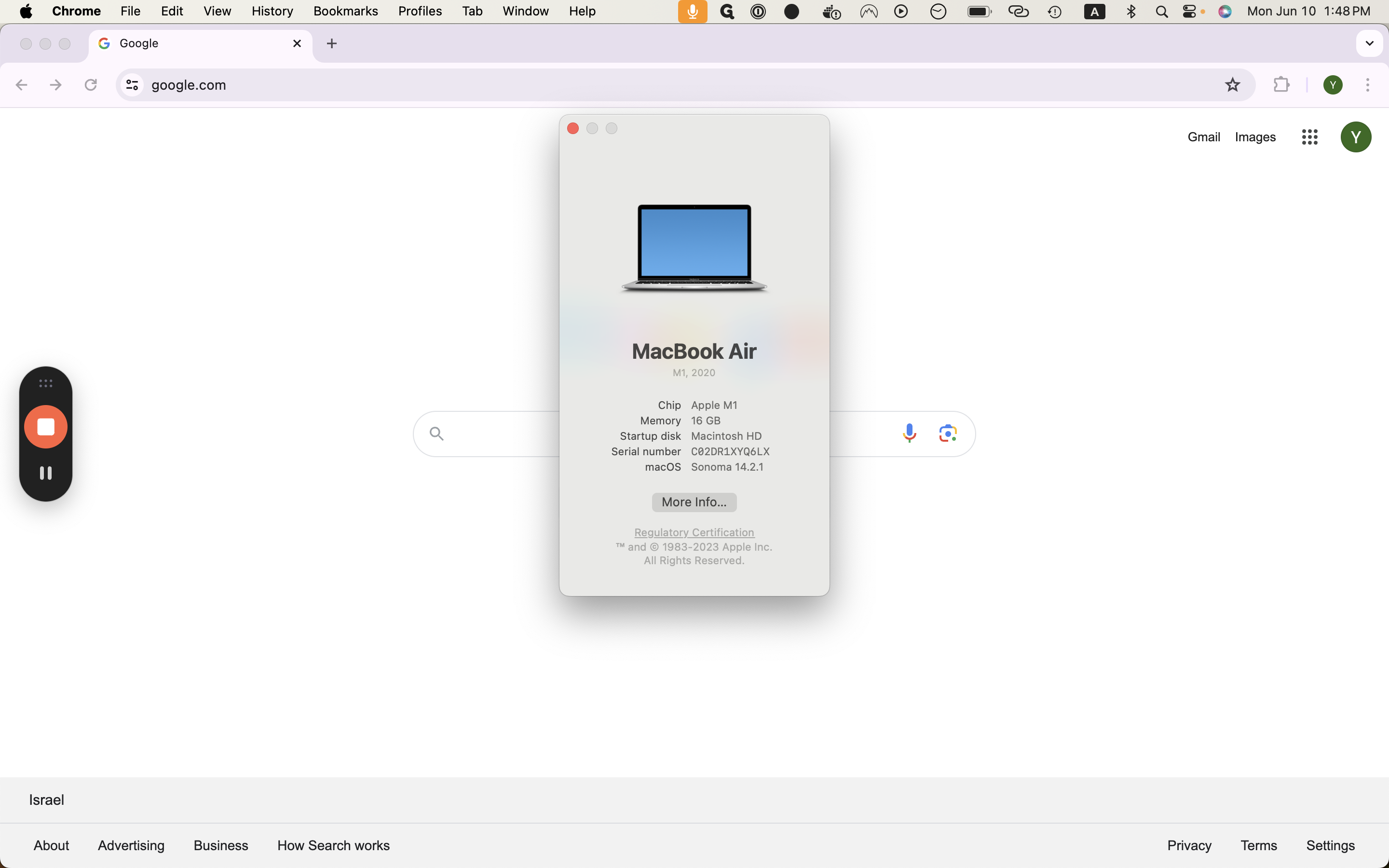This screenshot has height=868, width=1389.
Task: Stop the screen recording
Action: (x=46, y=427)
